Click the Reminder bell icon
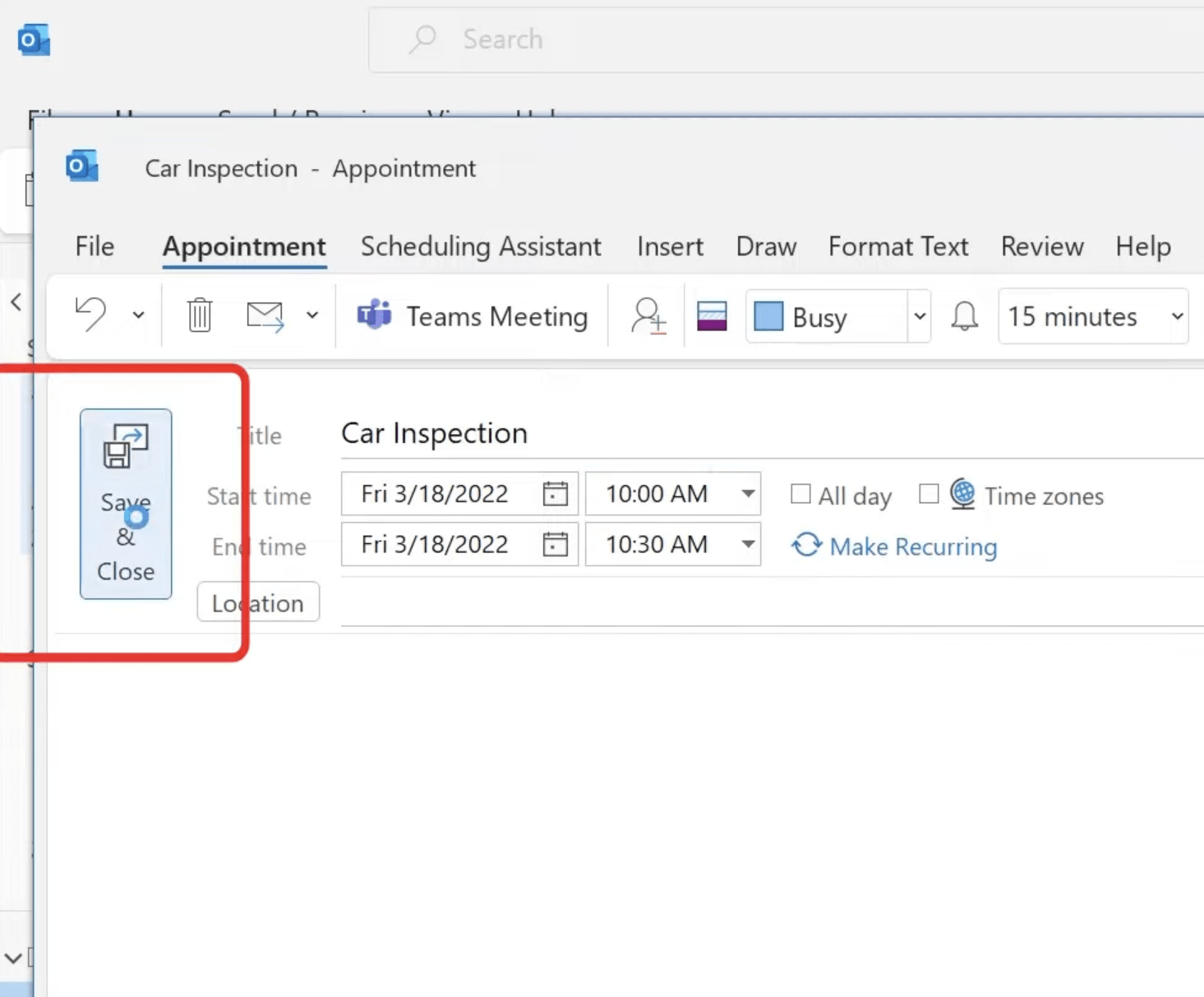This screenshot has width=1204, height=997. [964, 316]
